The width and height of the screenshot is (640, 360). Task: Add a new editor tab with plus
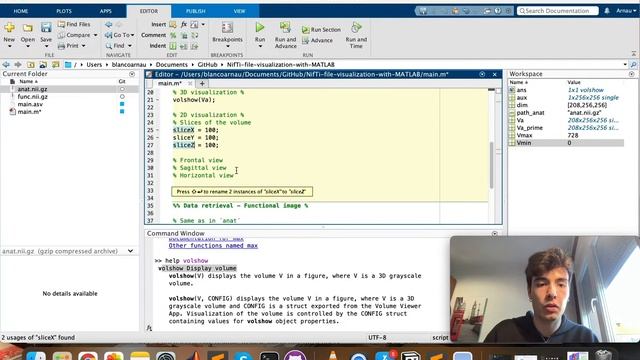(x=202, y=83)
